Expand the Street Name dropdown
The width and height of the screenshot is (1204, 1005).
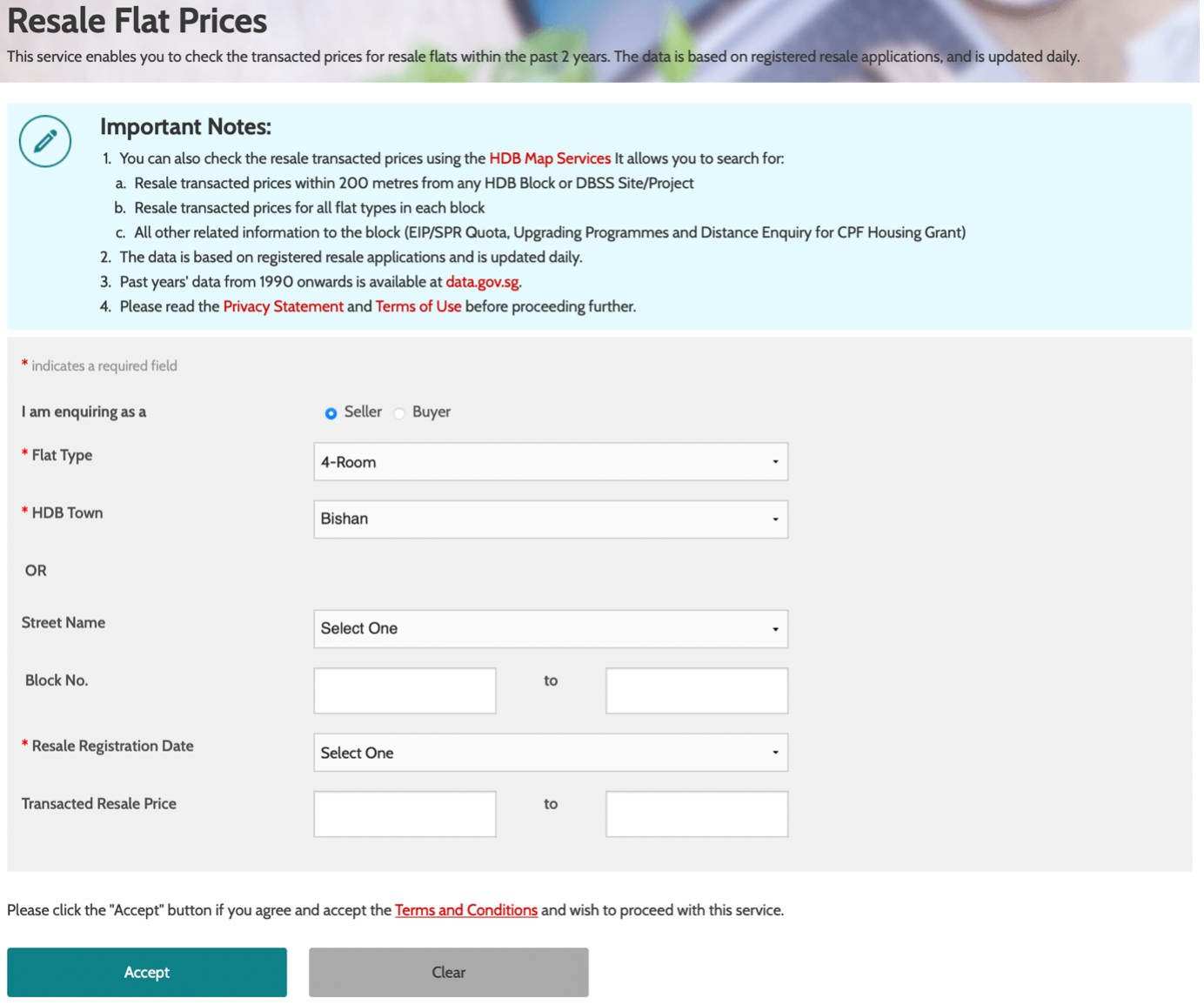pos(551,629)
